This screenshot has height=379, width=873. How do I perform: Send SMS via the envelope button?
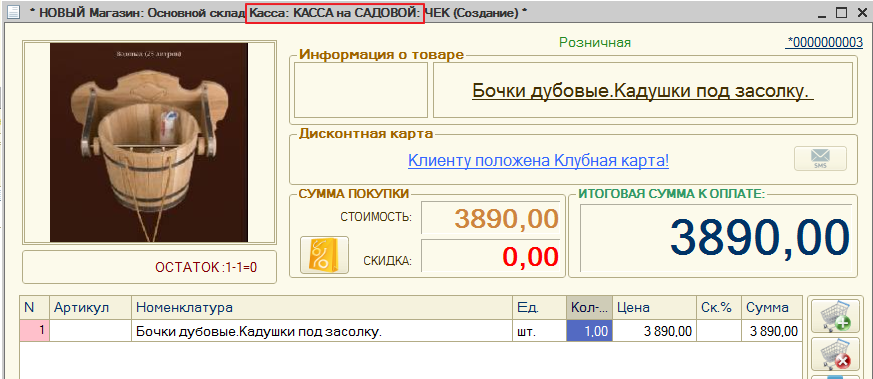point(820,159)
